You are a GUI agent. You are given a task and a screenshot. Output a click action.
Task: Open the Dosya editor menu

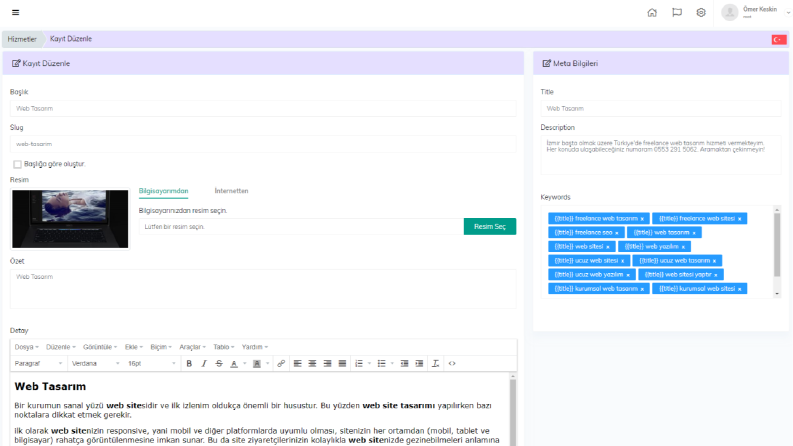[x=26, y=347]
